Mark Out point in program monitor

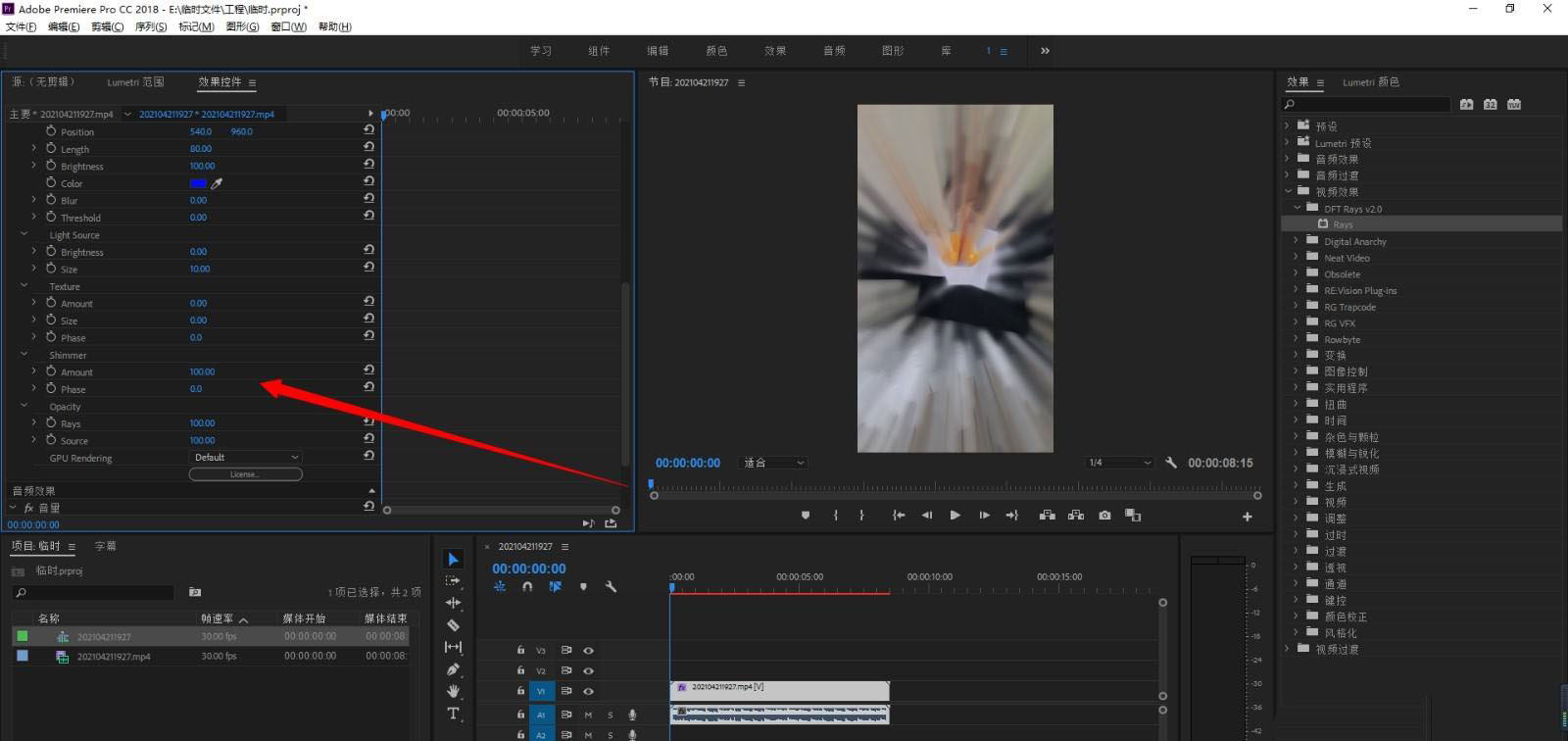pos(862,516)
